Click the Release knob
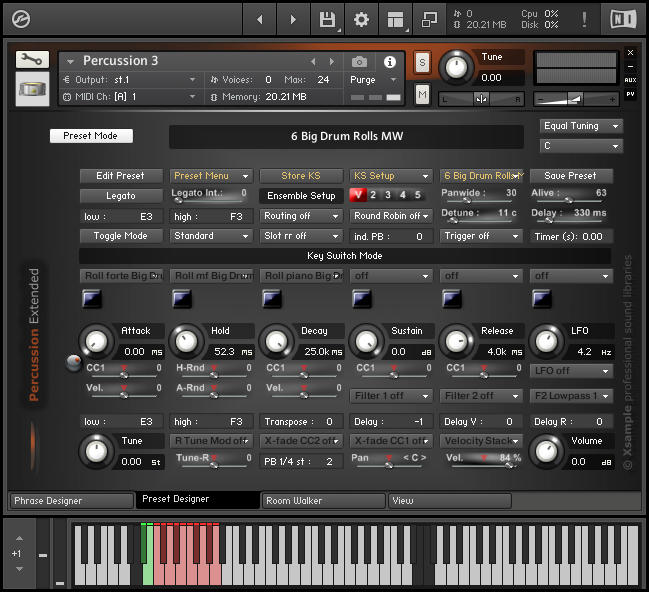Viewport: 649px width, 592px height. (x=456, y=342)
